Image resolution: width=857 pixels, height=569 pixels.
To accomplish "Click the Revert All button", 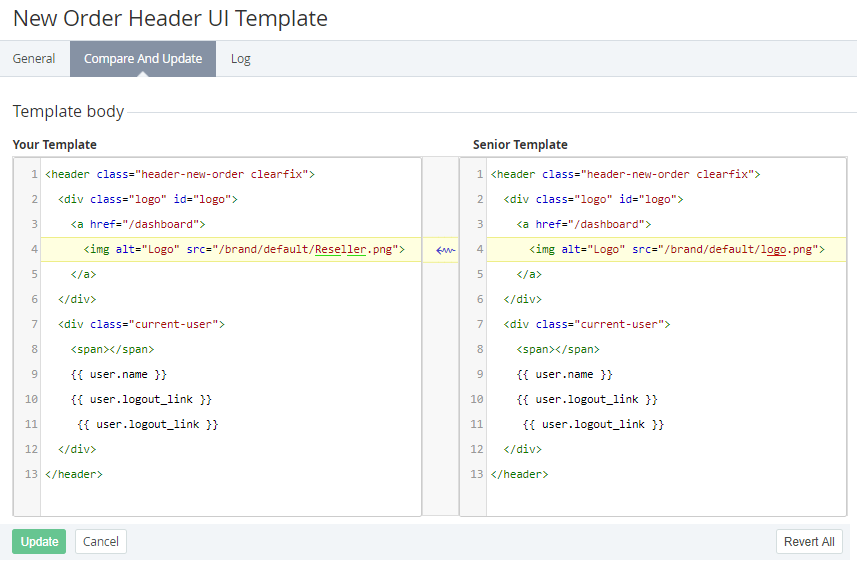I will (x=809, y=542).
